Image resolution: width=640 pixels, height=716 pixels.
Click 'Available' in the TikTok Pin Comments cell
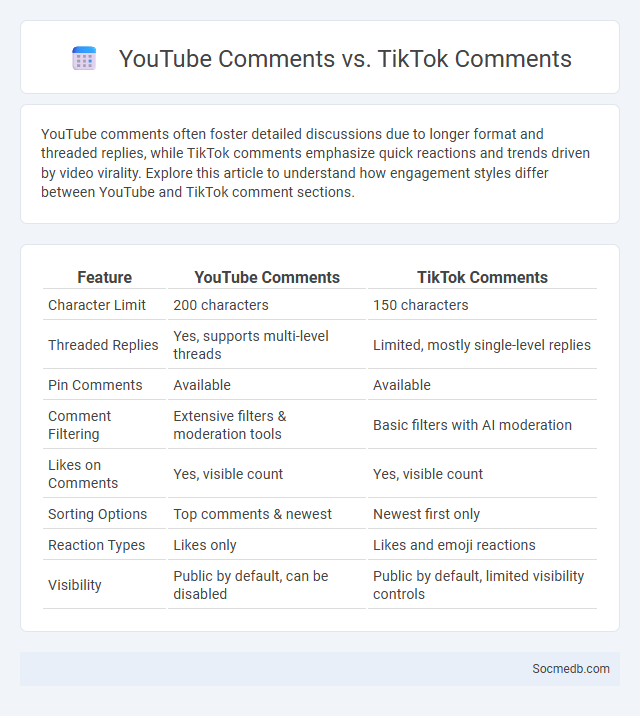click(x=402, y=385)
